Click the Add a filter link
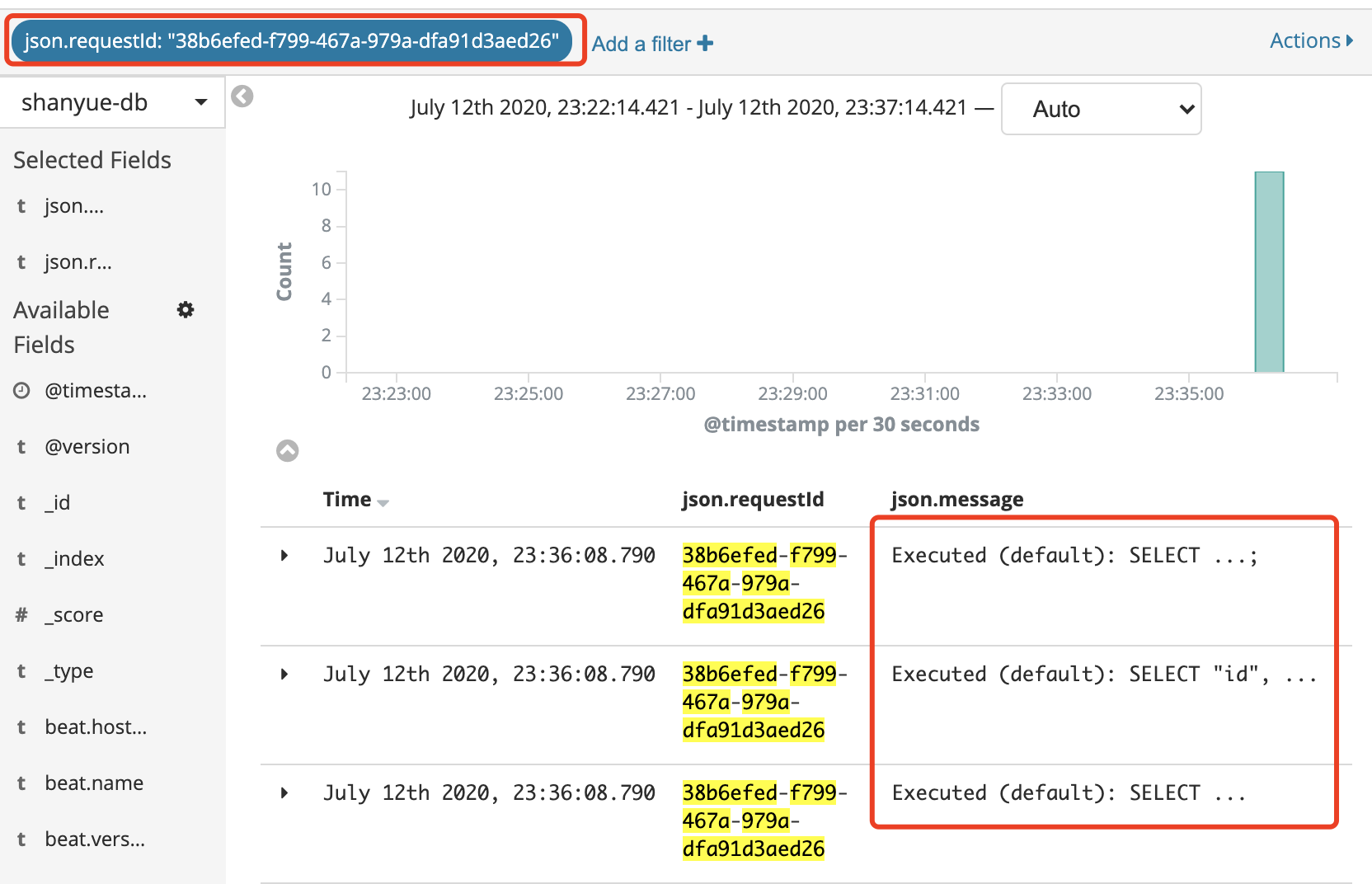This screenshot has width=1372, height=884. tap(641, 44)
